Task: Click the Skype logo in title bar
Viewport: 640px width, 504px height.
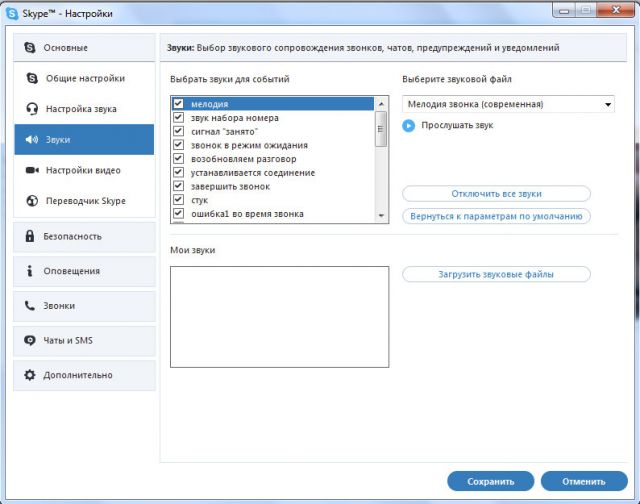Action: tap(12, 13)
